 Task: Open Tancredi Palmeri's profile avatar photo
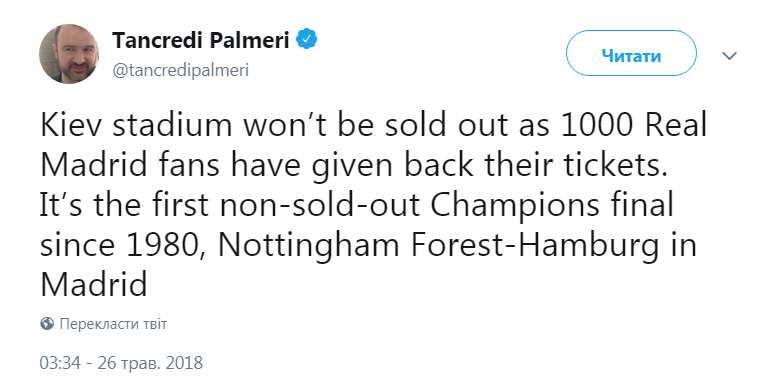(68, 54)
